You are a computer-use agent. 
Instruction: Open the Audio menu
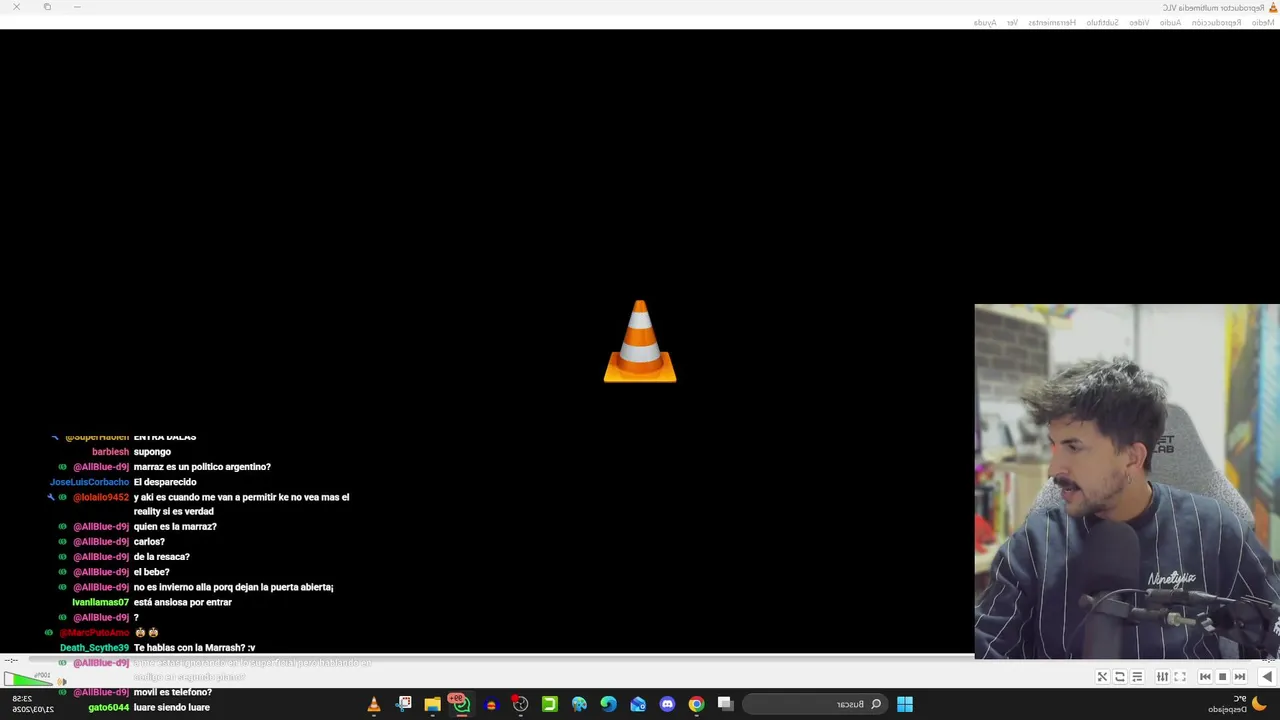pyautogui.click(x=1170, y=22)
